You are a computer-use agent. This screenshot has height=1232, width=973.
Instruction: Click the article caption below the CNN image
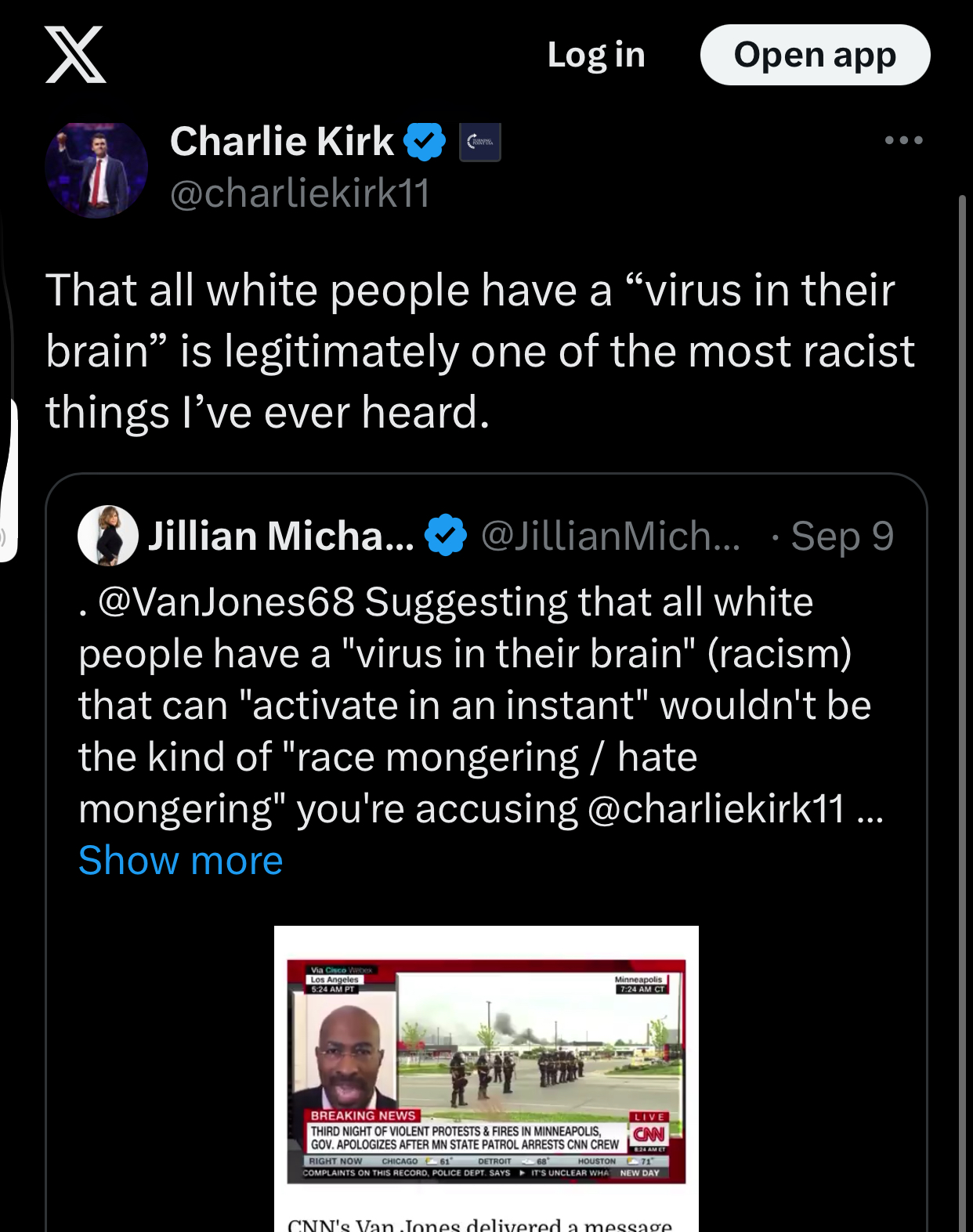click(479, 1223)
